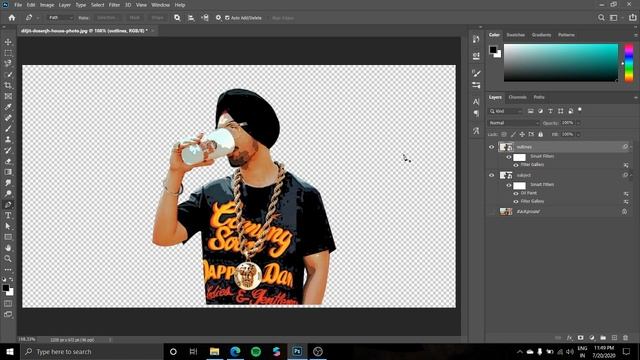640x360 pixels.
Task: Open the Fill slider dropdown arrow
Action: click(578, 134)
